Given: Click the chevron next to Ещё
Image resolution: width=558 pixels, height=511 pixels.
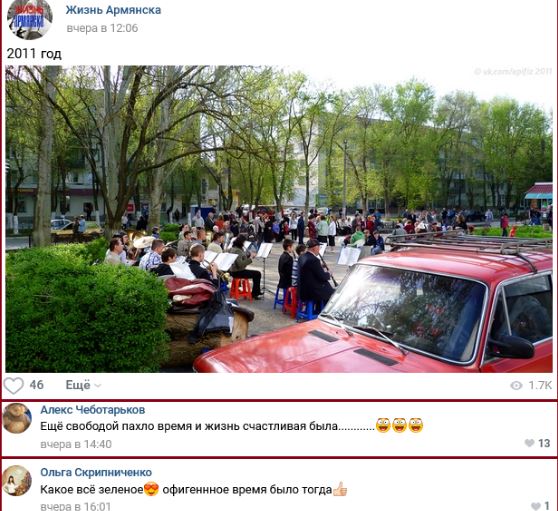Looking at the screenshot, I should (98, 386).
